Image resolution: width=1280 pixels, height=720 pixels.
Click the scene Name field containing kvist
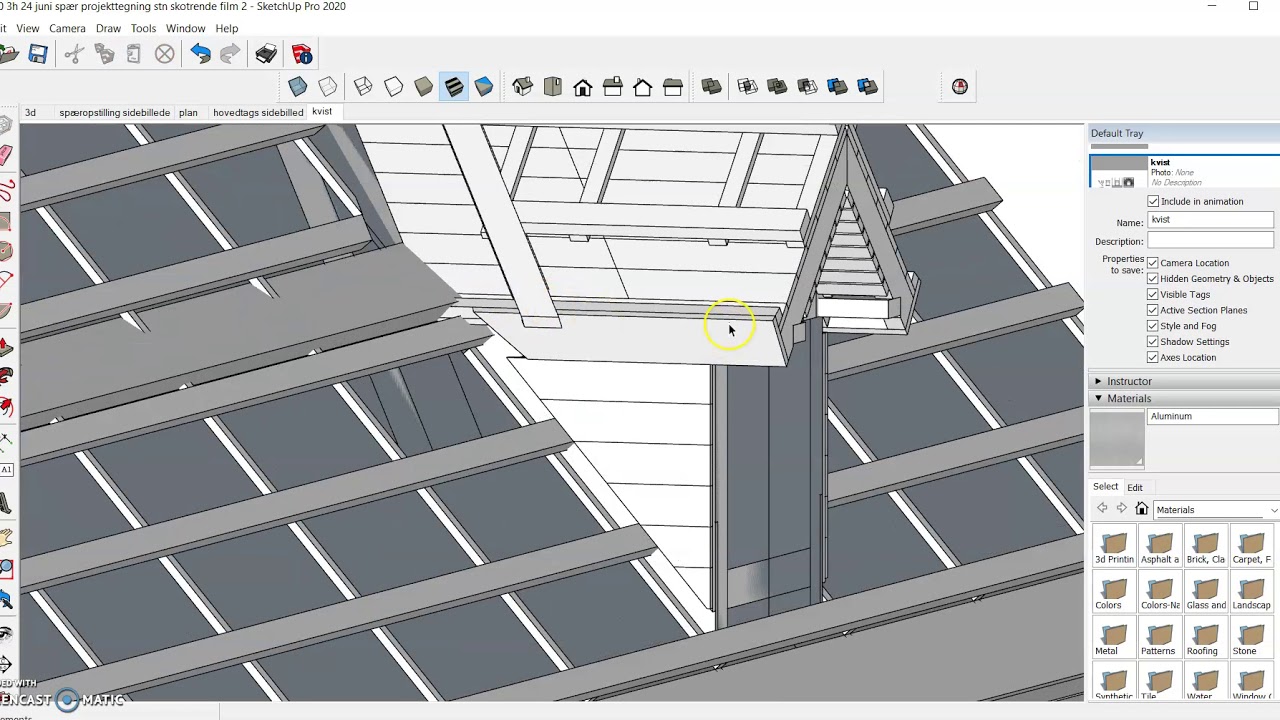point(1210,220)
